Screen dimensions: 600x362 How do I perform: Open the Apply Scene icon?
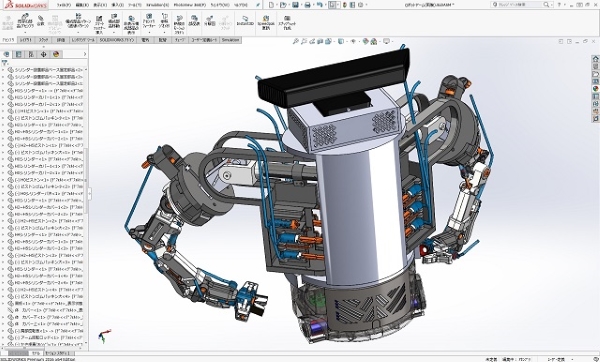pyautogui.click(x=374, y=41)
